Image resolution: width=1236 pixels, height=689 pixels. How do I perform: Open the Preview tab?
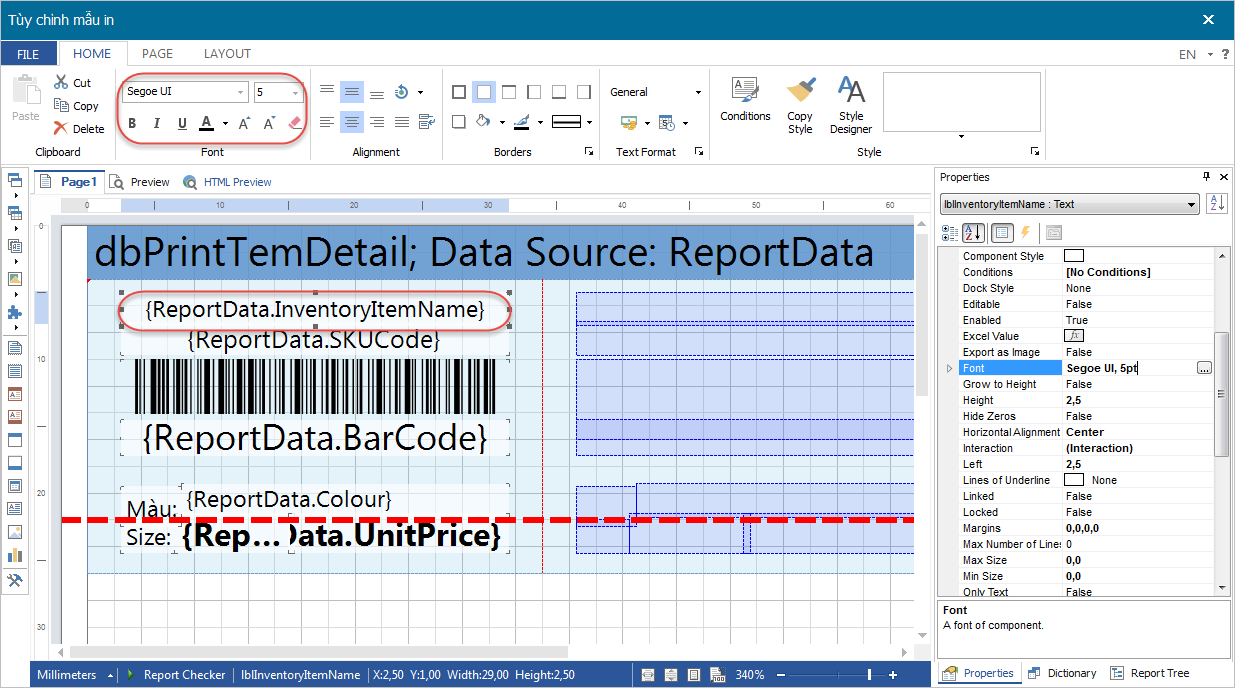139,182
